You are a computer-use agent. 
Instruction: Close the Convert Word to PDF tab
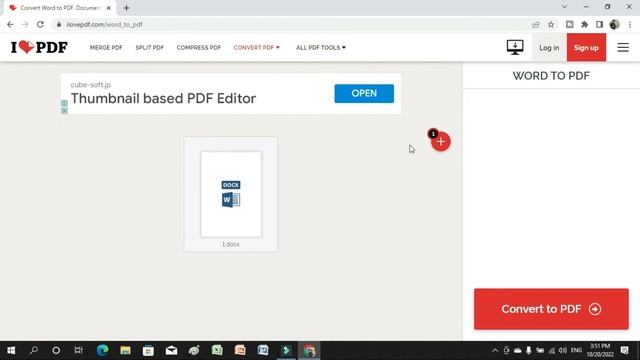[109, 8]
